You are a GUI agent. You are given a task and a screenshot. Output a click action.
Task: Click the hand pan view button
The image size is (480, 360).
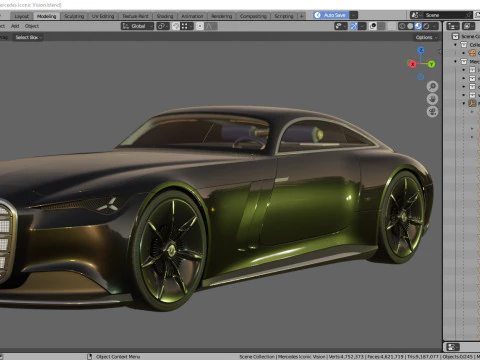[432, 99]
